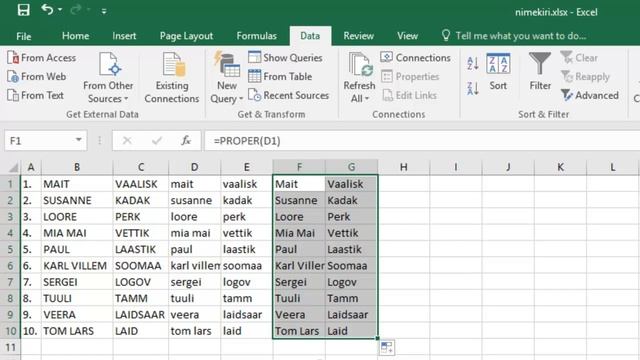Select cell 'Mait' in column F
Screen dimensions: 640x360
pos(299,184)
